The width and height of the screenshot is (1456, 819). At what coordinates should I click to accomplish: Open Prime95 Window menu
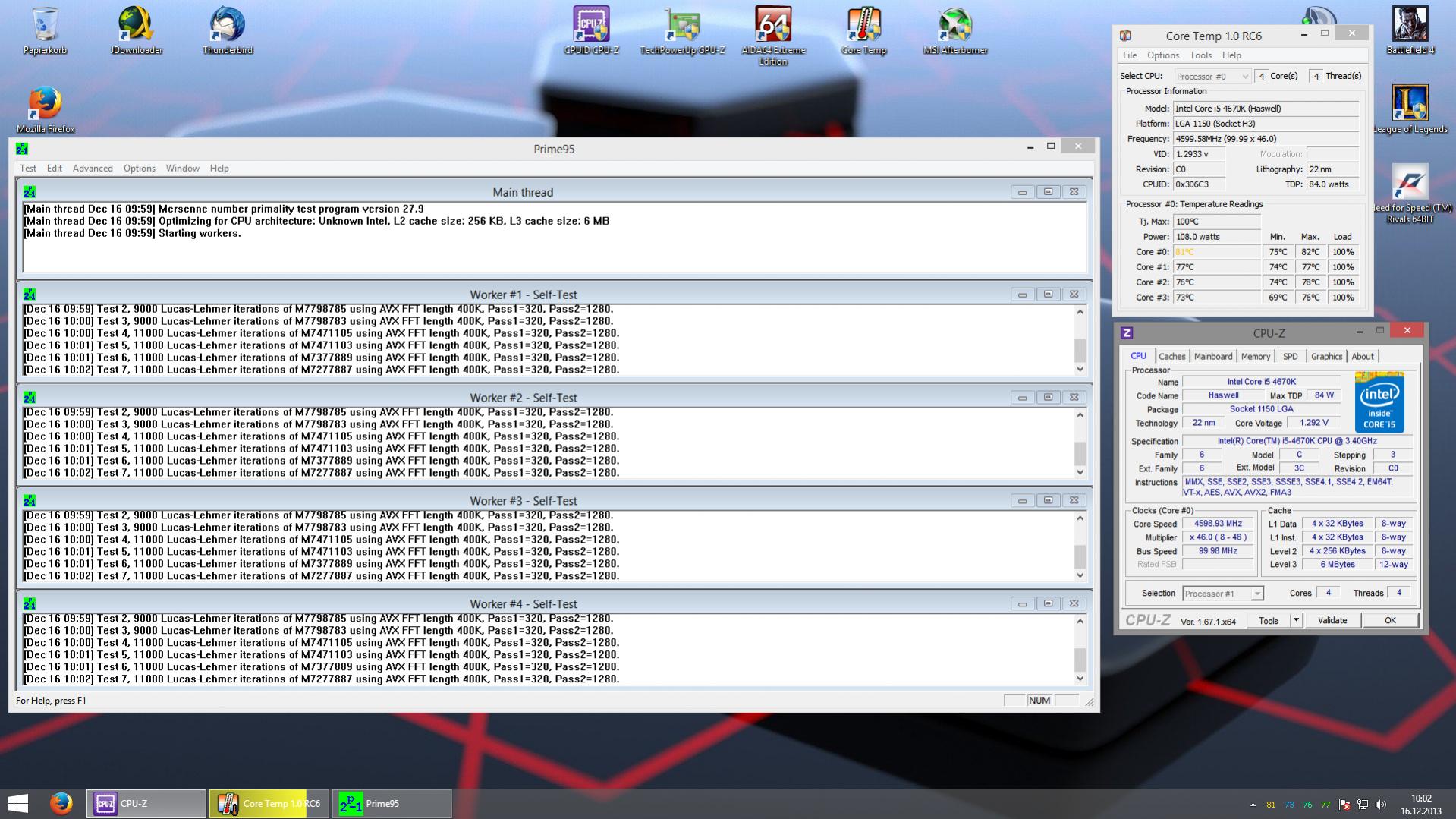(x=183, y=169)
